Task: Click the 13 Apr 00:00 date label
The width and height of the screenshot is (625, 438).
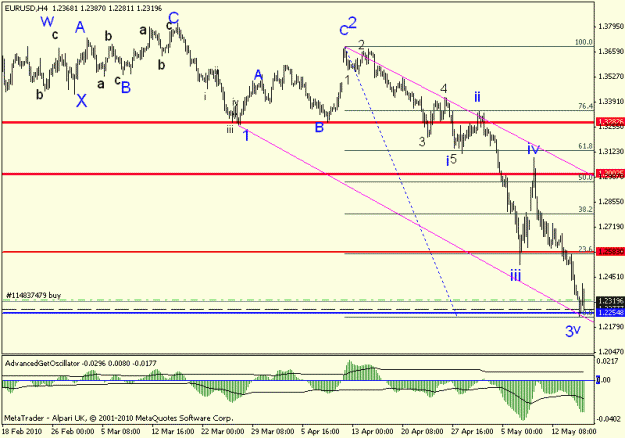Action: [x=373, y=432]
